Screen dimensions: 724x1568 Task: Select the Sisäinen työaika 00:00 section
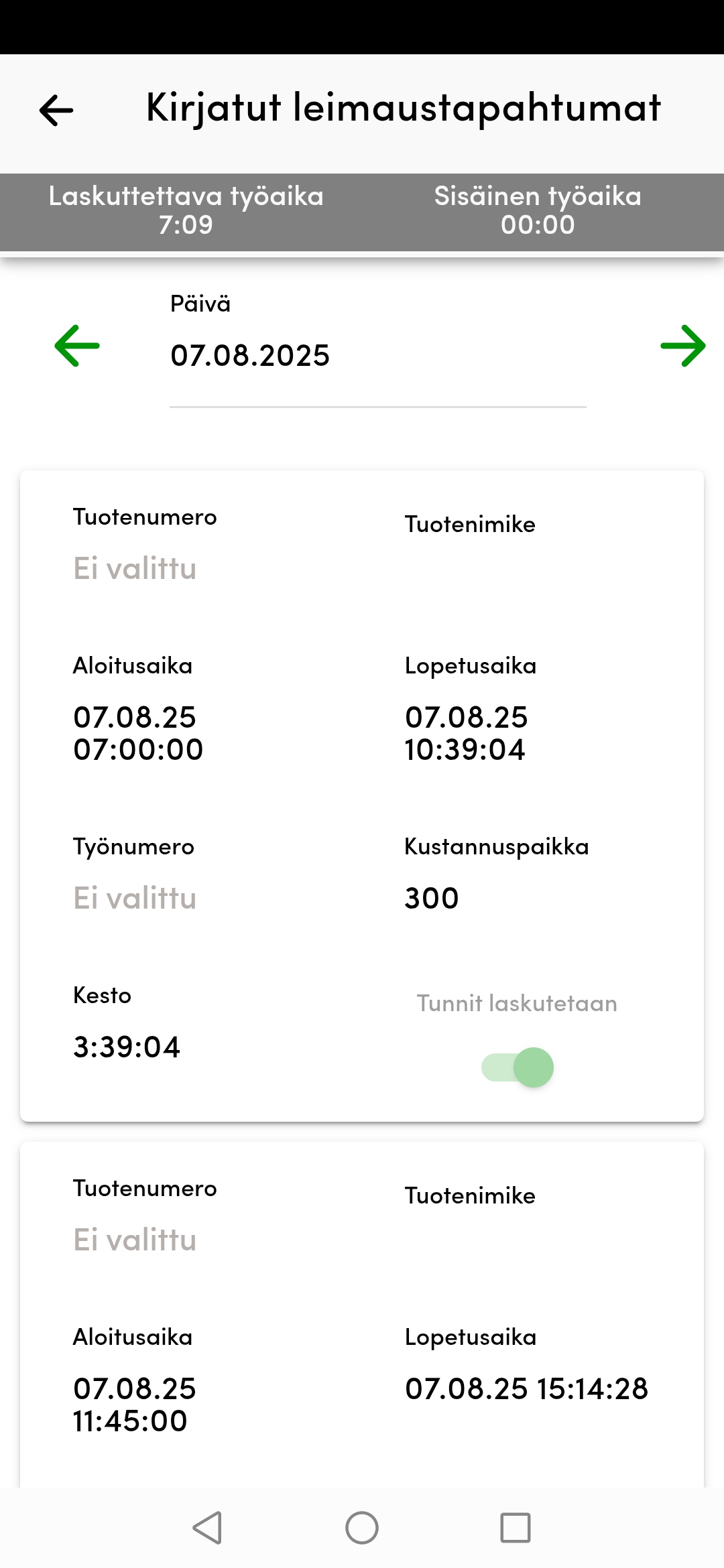(x=538, y=211)
